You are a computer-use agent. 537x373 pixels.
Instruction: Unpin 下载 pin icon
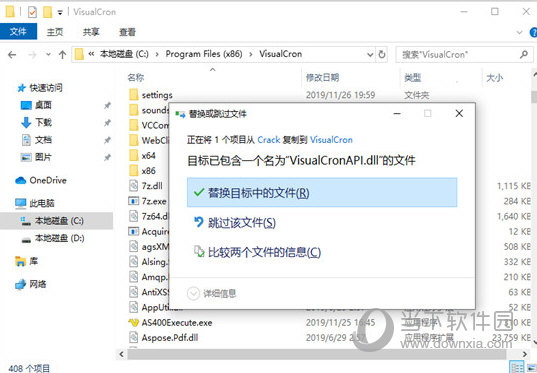(x=108, y=123)
